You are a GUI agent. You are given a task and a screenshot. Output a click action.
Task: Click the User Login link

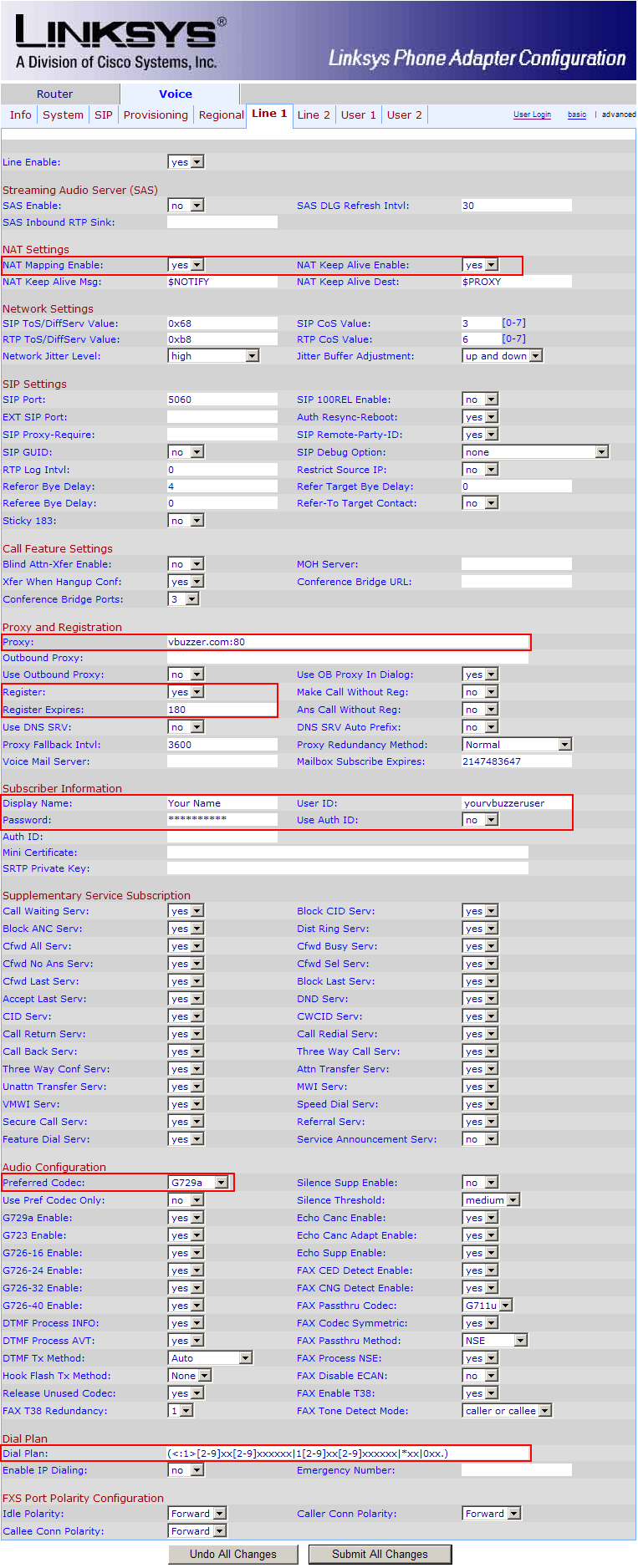(x=532, y=115)
